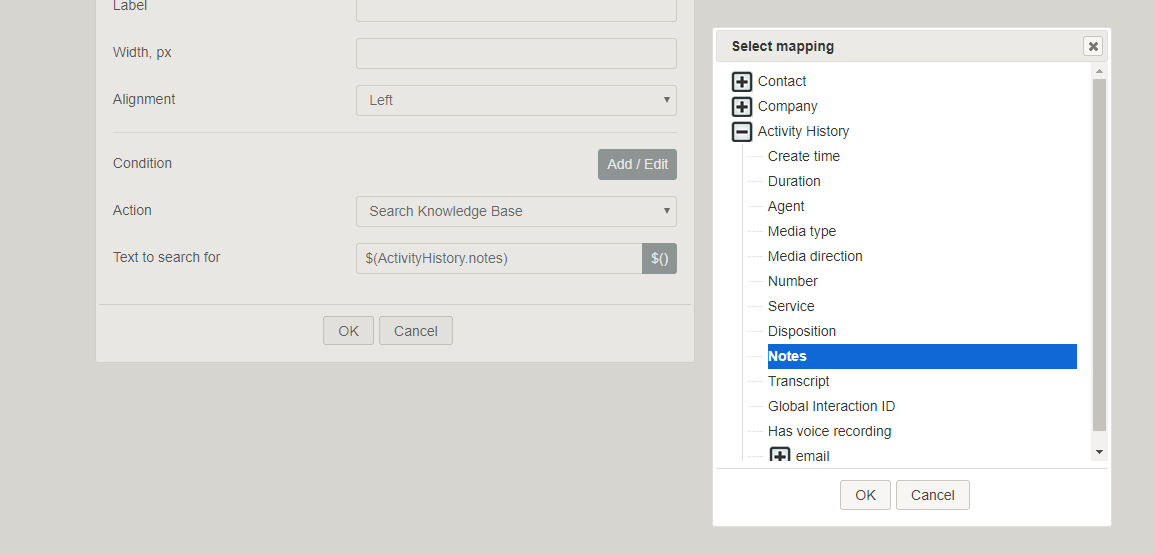The width and height of the screenshot is (1155, 555).
Task: Select Disposition in the mapping tree
Action: [x=801, y=331]
